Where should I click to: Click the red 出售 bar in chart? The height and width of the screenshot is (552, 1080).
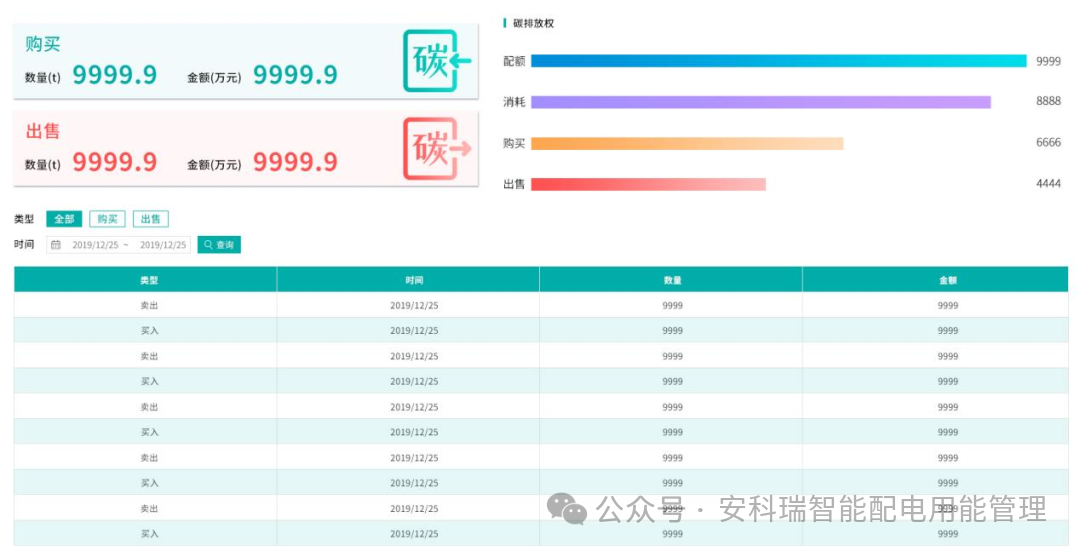[648, 184]
